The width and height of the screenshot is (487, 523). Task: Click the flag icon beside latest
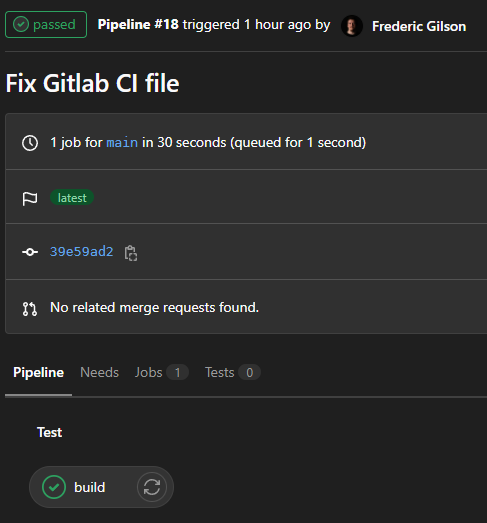pyautogui.click(x=30, y=198)
